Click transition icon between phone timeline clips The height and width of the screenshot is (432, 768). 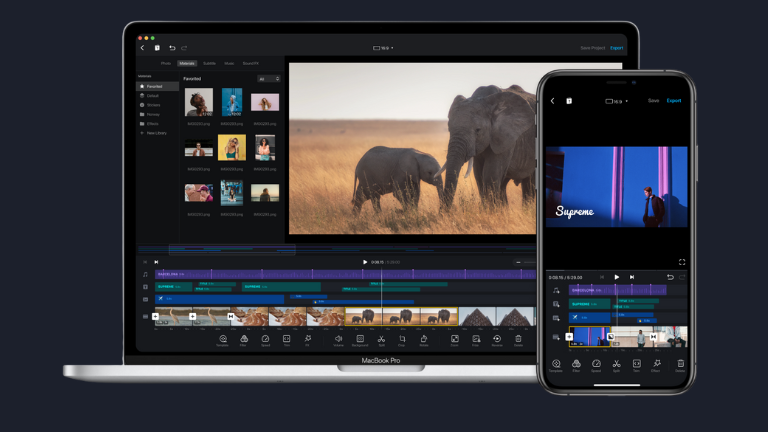(611, 336)
